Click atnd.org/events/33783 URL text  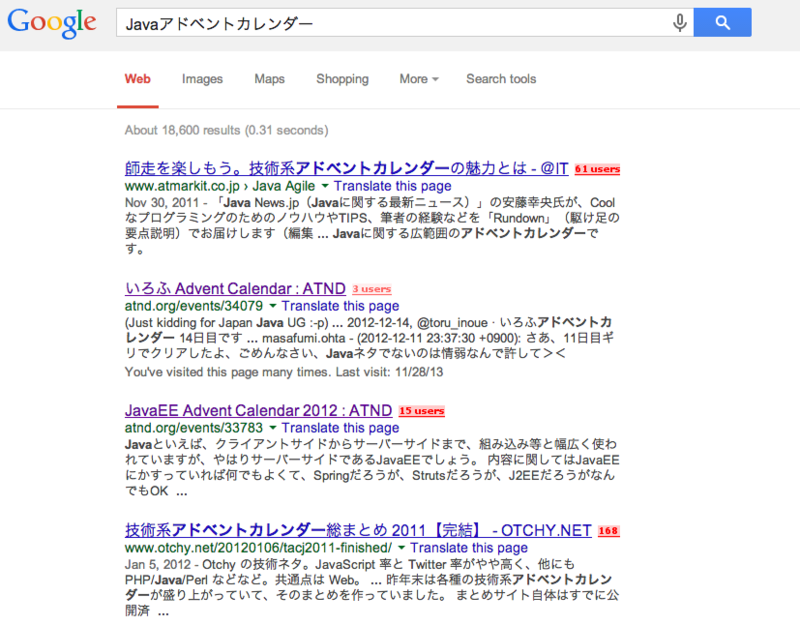pyautogui.click(x=194, y=428)
